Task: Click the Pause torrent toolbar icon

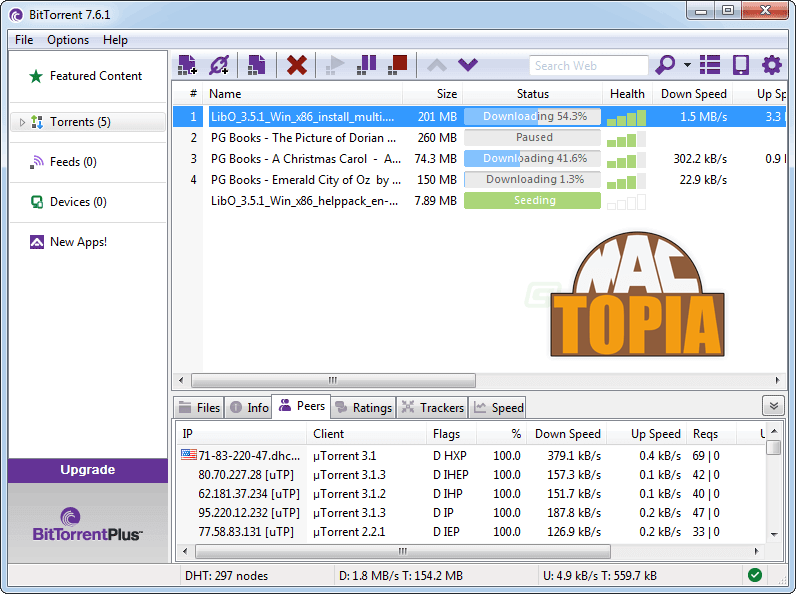Action: 367,65
